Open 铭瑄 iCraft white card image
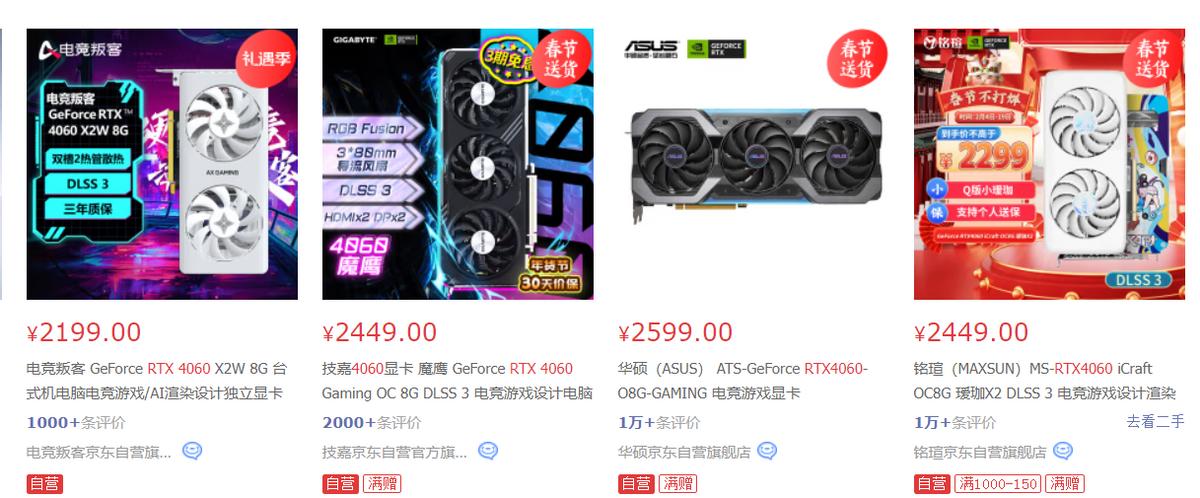Viewport: 1200px width, 498px height. pos(1050,164)
